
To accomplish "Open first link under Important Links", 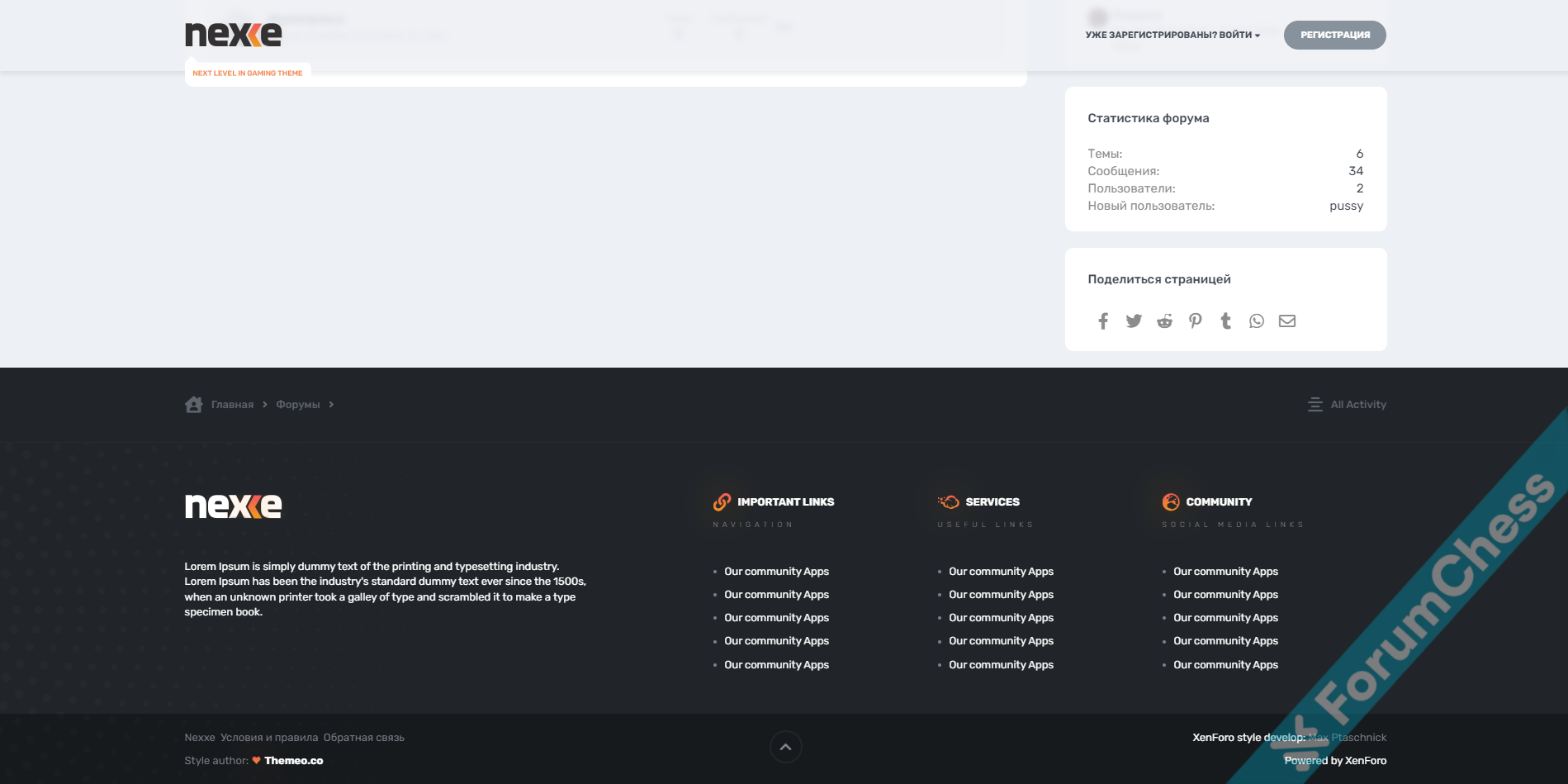I will [776, 572].
